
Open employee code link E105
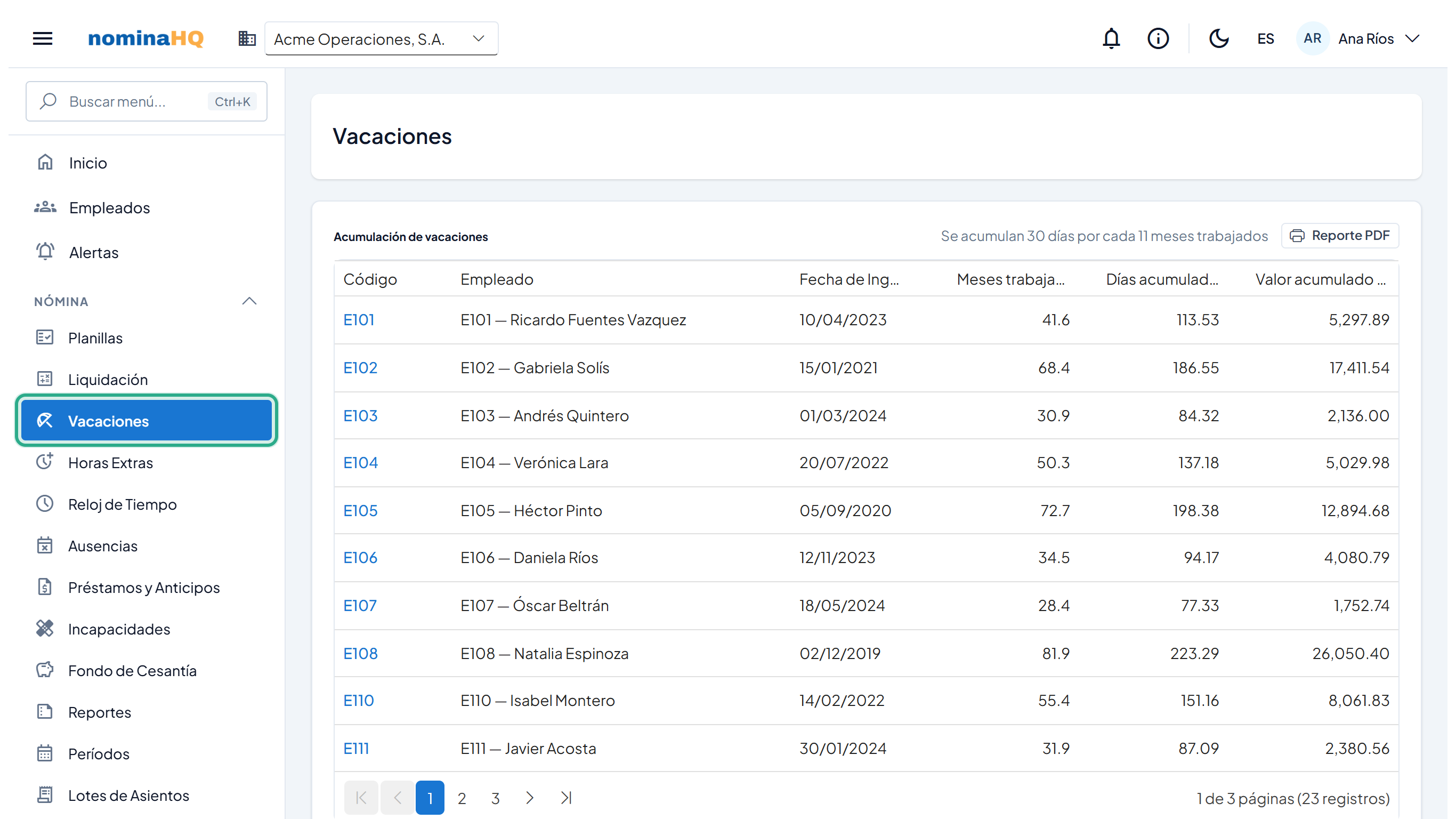tap(361, 511)
